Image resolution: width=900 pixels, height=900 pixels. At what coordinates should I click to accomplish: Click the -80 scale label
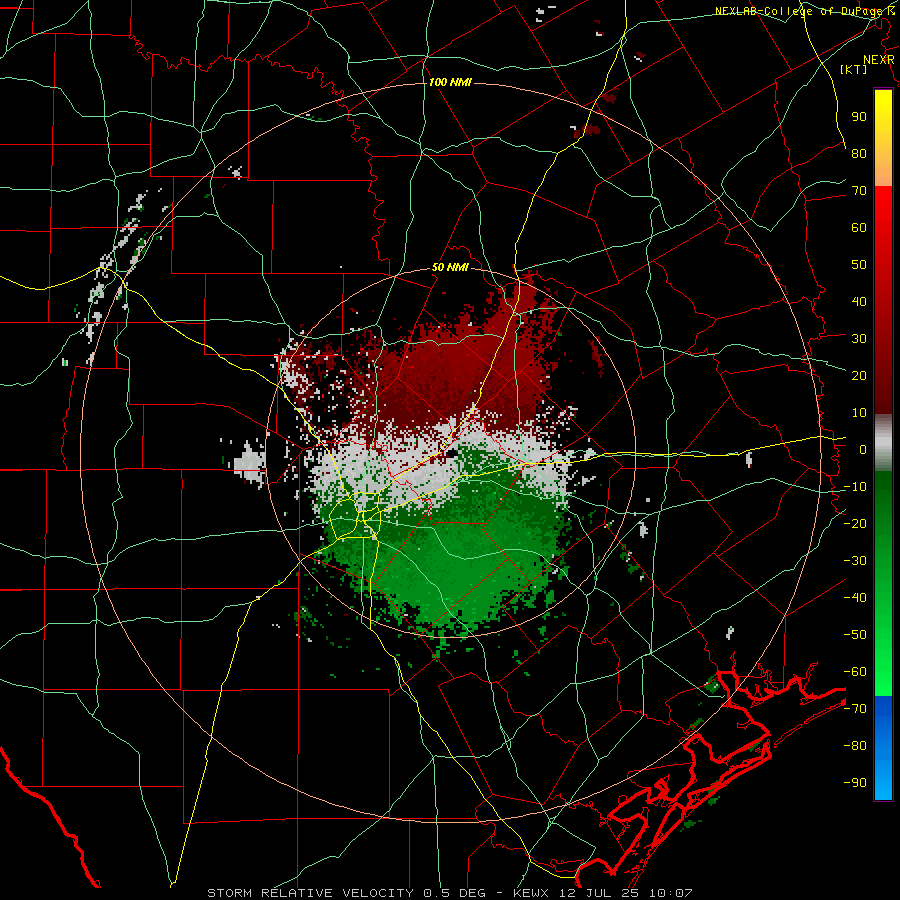(x=855, y=746)
